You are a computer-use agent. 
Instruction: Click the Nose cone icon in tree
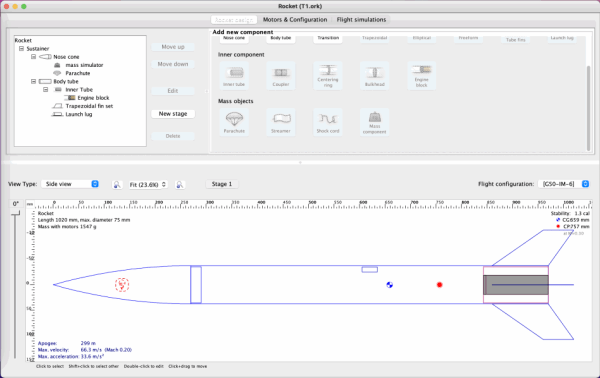point(45,57)
